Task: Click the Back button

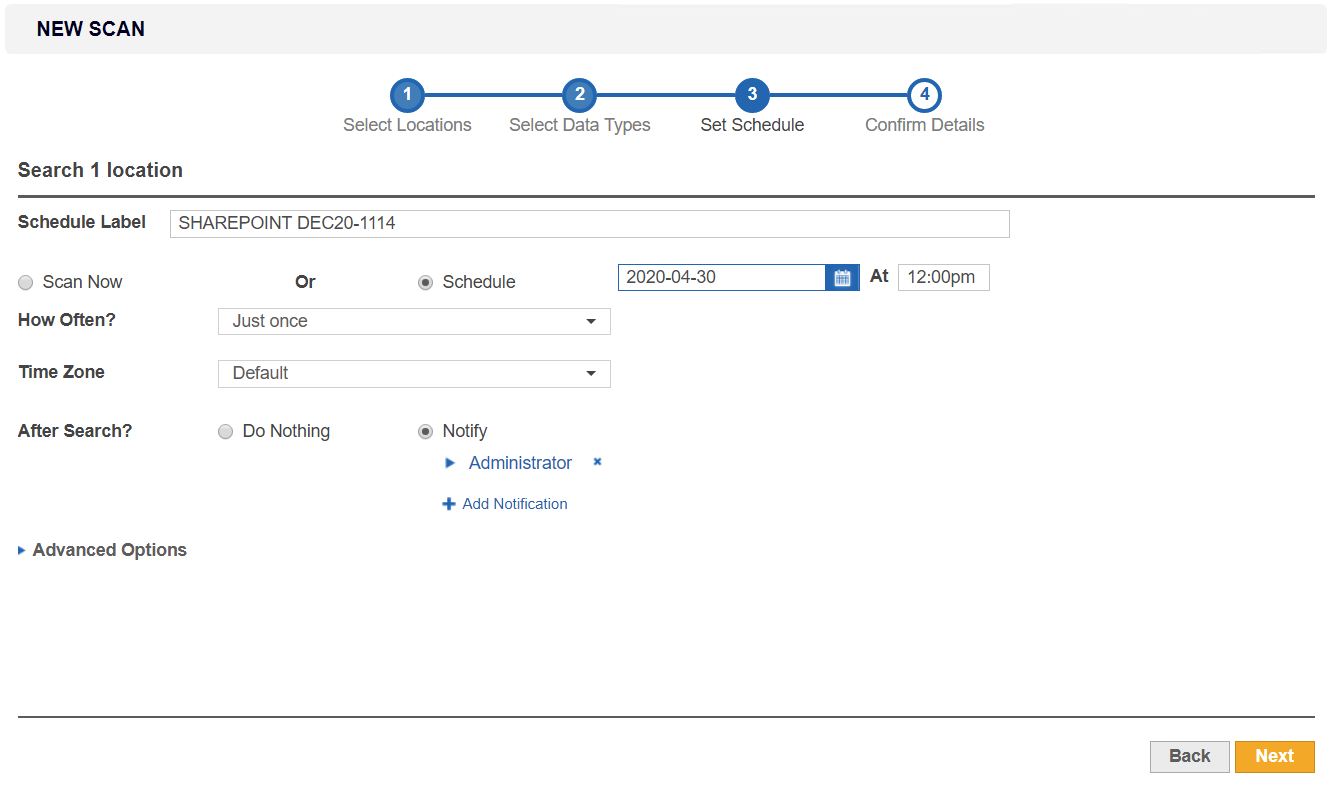Action: (1189, 757)
